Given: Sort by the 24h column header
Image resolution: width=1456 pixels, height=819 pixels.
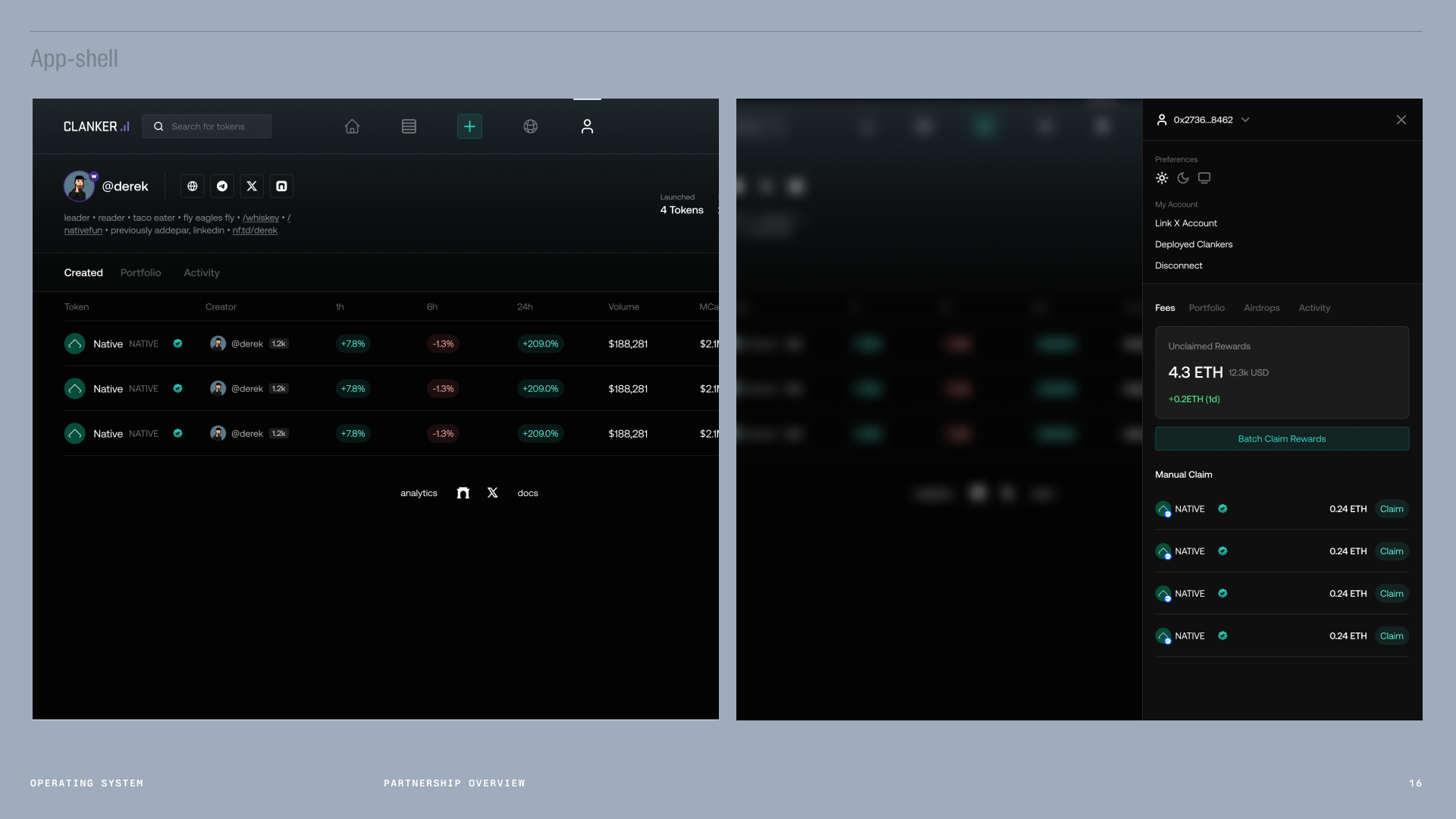Looking at the screenshot, I should [525, 307].
